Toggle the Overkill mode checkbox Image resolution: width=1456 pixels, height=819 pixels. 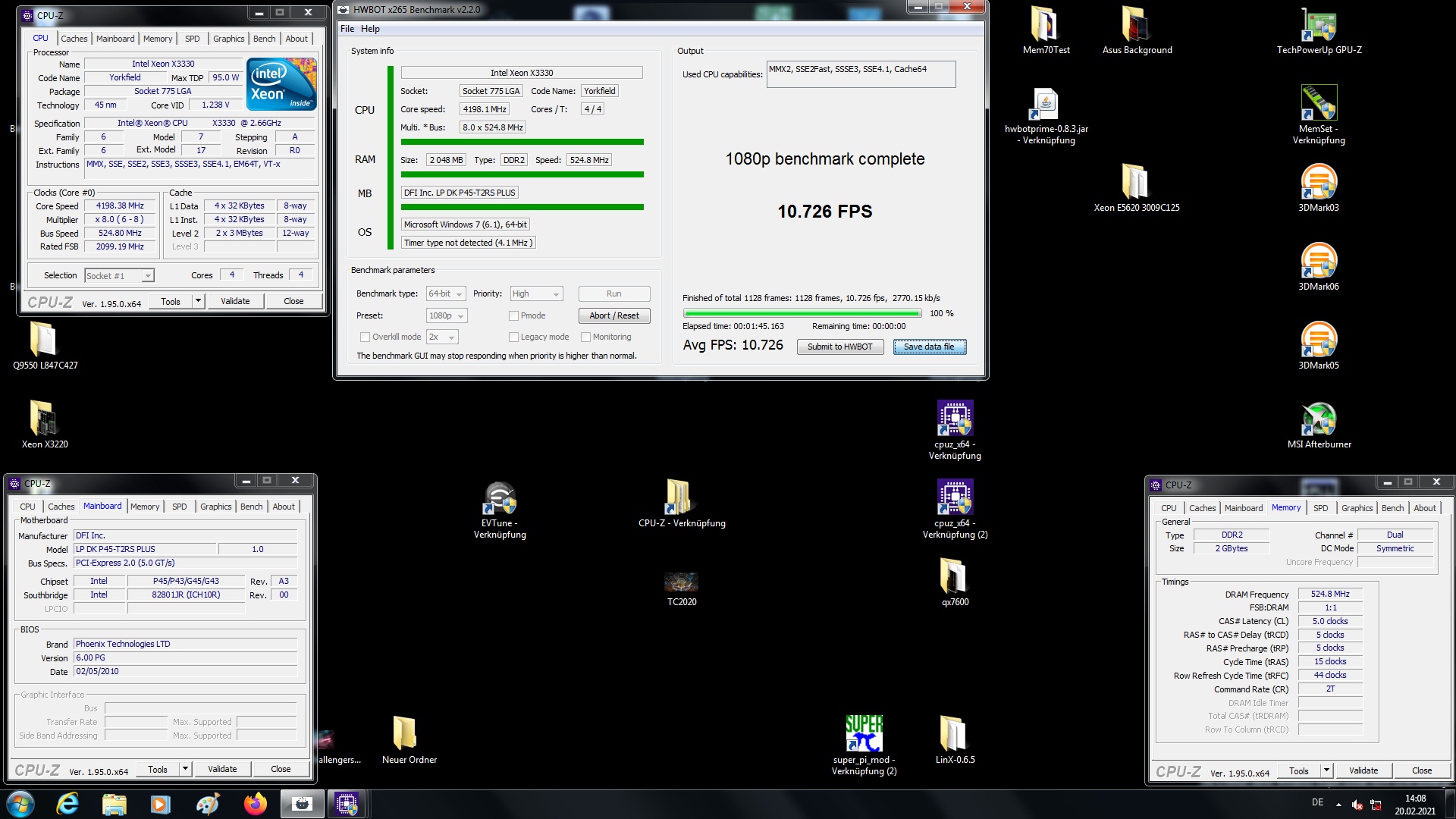pos(365,337)
